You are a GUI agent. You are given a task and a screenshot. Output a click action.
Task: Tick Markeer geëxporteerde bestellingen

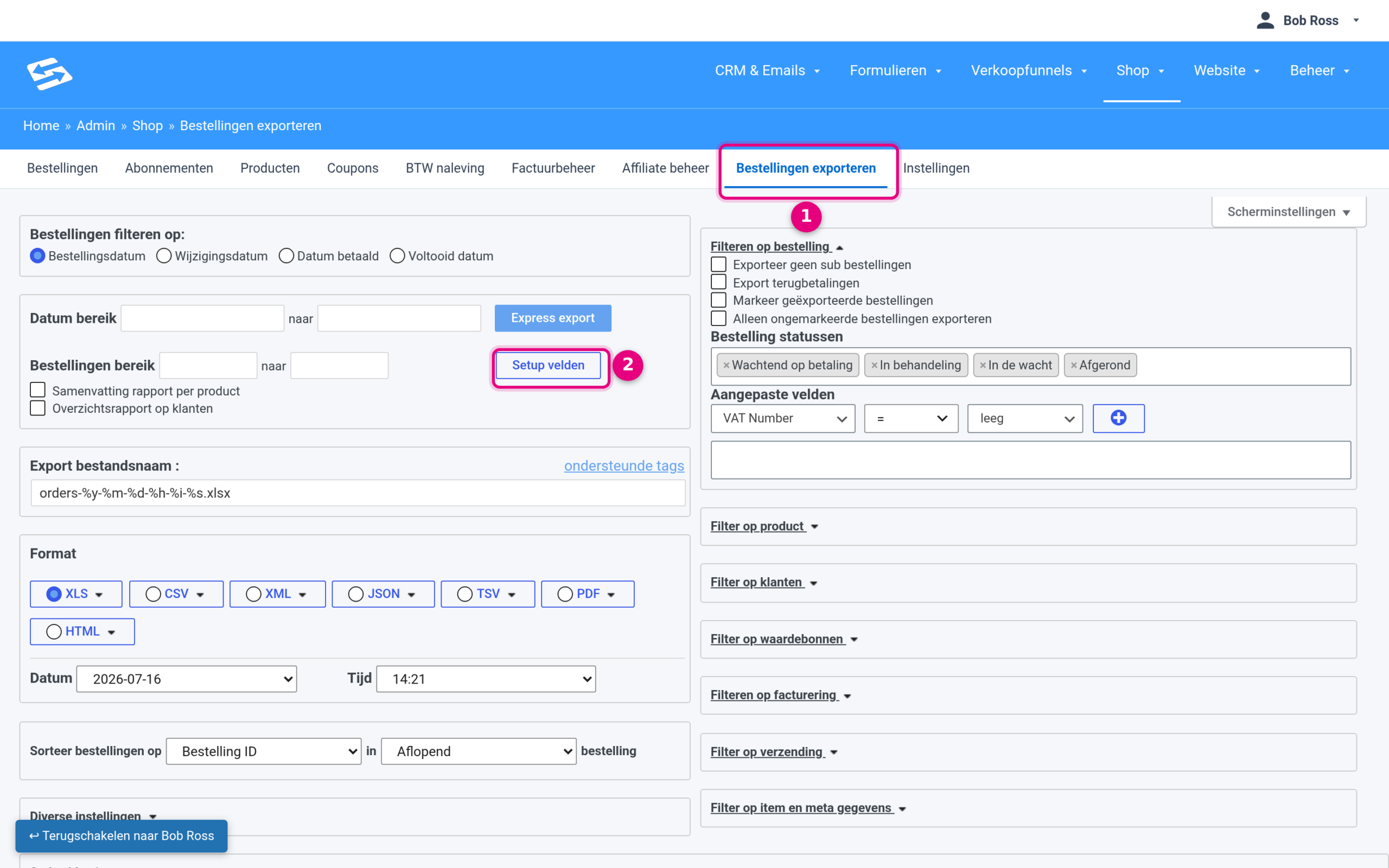point(718,300)
